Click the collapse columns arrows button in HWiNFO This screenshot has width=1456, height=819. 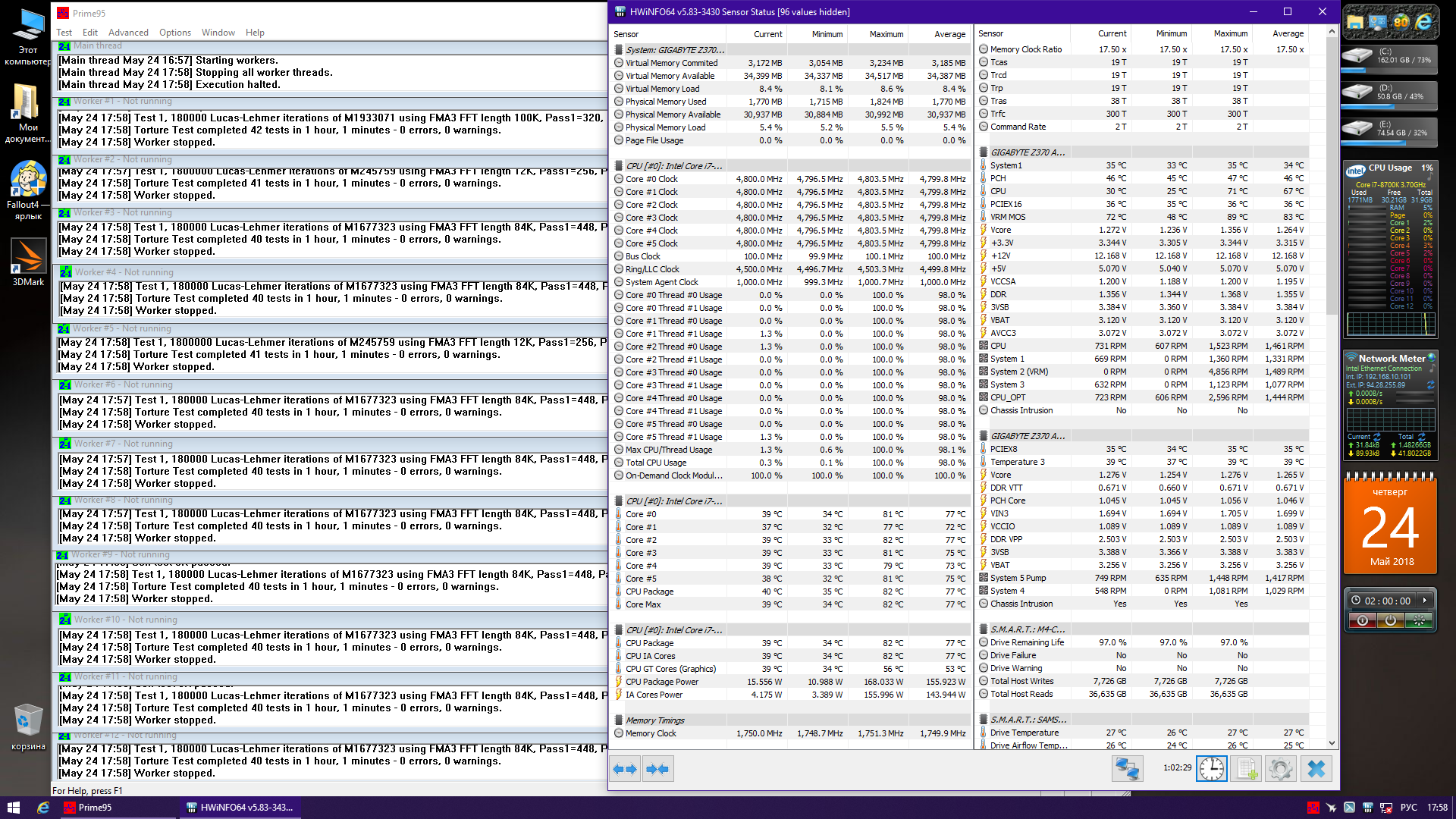[x=657, y=769]
